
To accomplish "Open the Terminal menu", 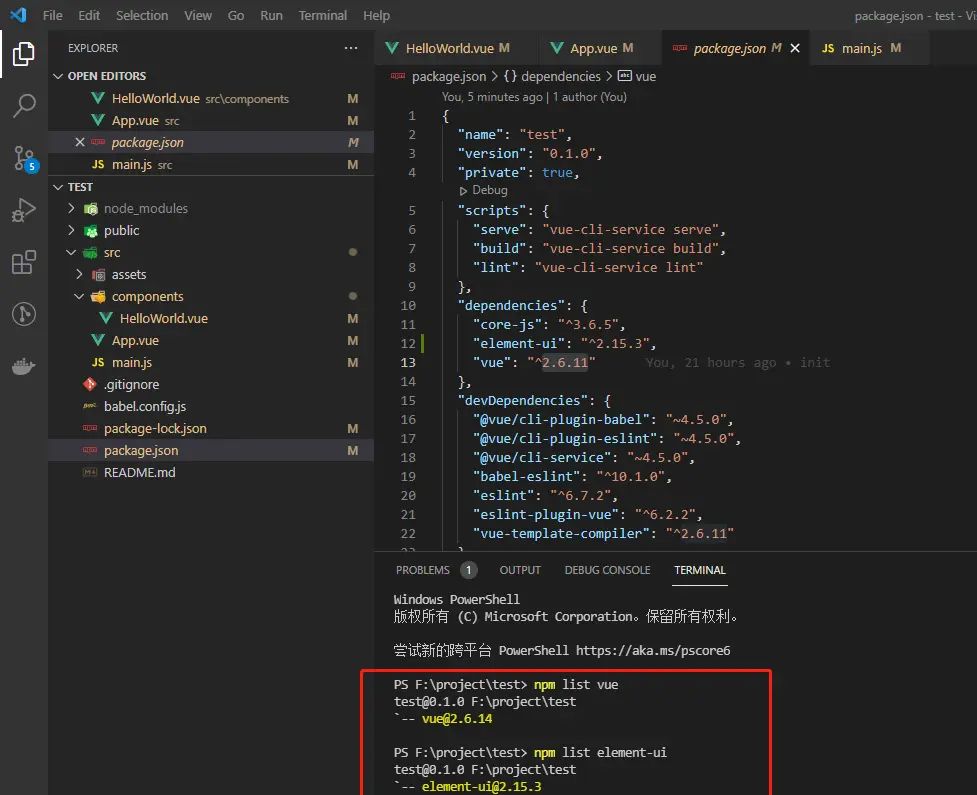I will coord(322,15).
